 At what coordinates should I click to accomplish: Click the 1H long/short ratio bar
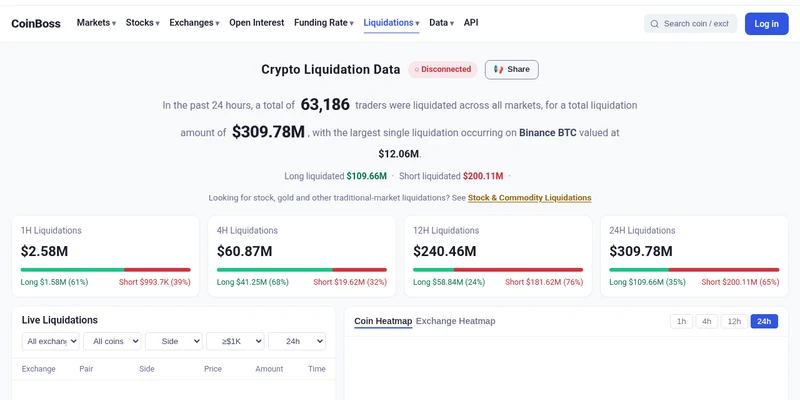tap(106, 270)
